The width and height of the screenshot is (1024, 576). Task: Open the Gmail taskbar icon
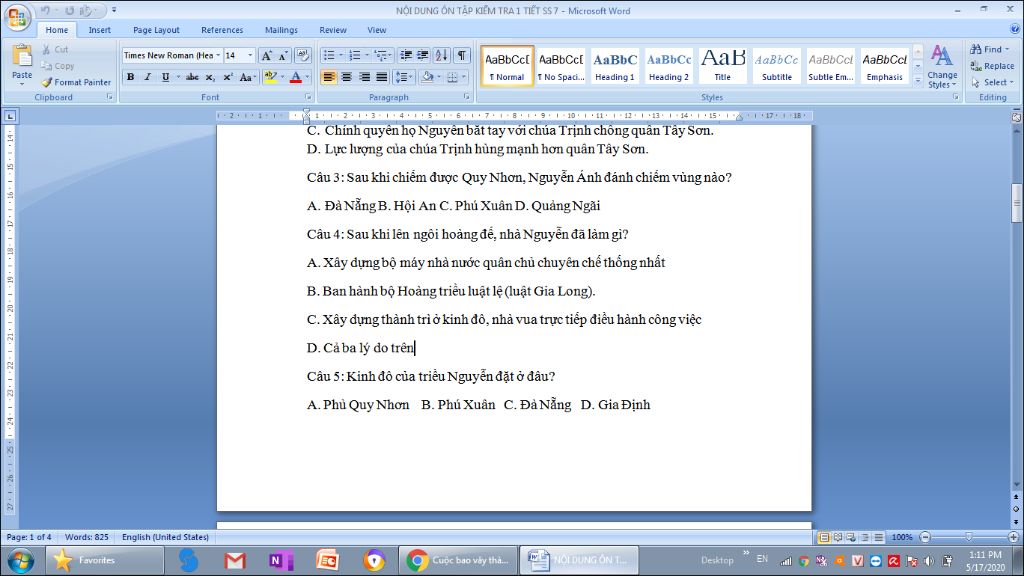234,560
